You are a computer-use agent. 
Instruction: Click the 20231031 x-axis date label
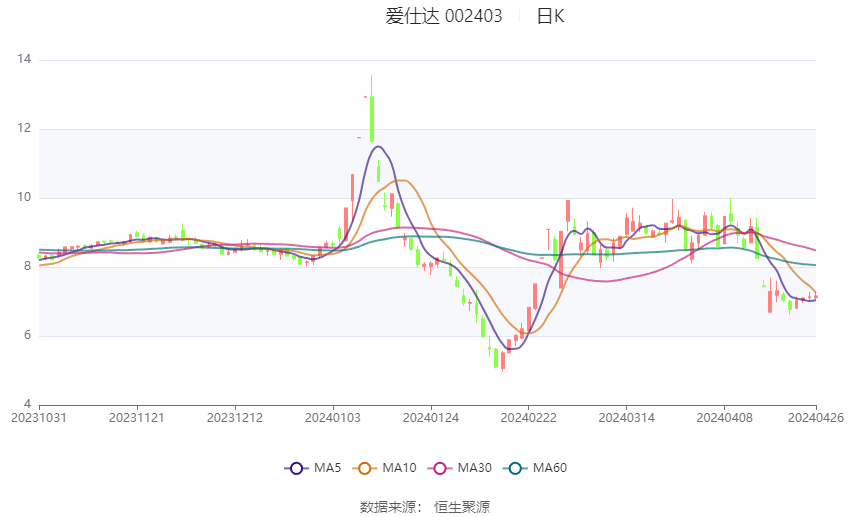pos(39,418)
